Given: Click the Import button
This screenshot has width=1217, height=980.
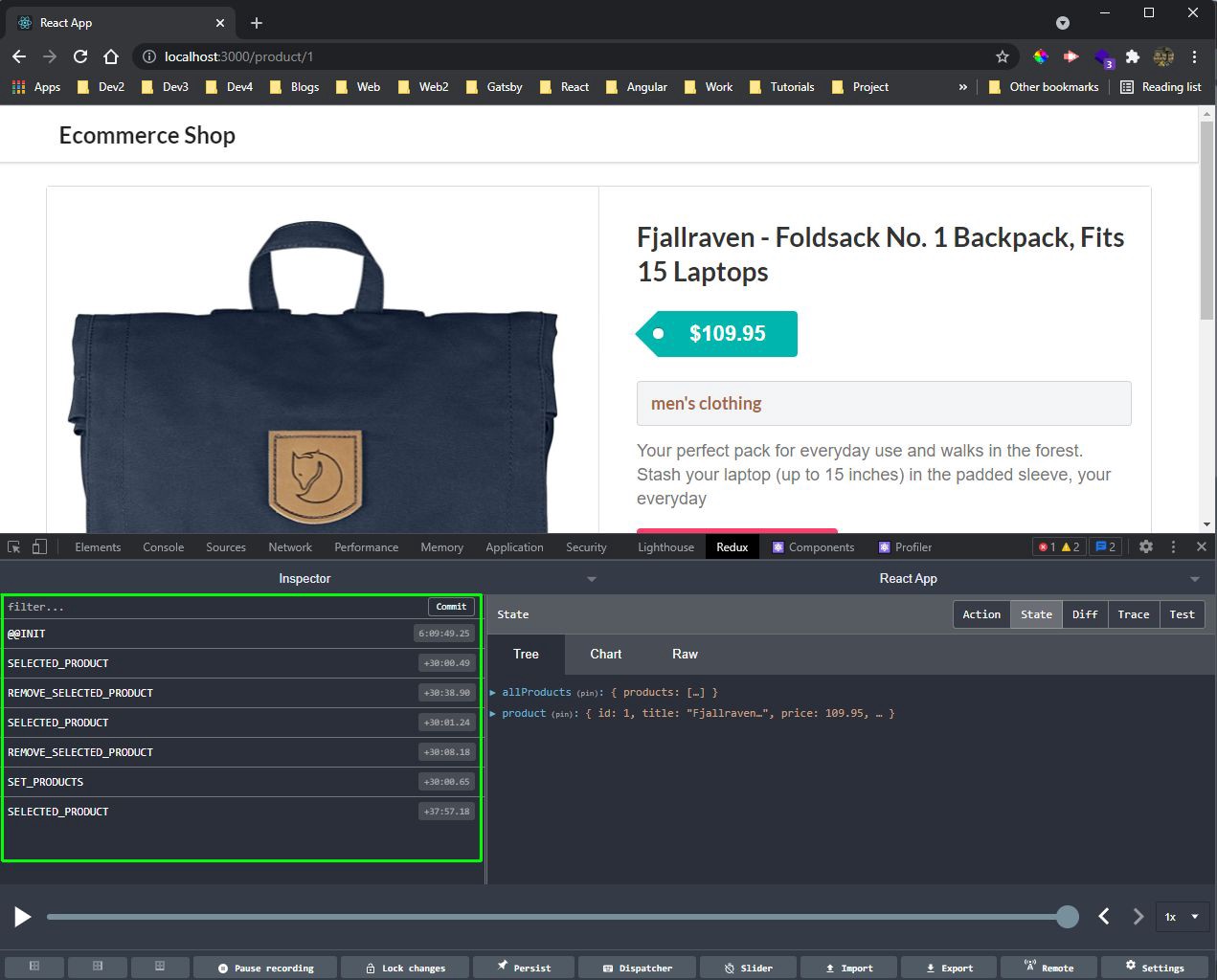Looking at the screenshot, I should (848, 968).
